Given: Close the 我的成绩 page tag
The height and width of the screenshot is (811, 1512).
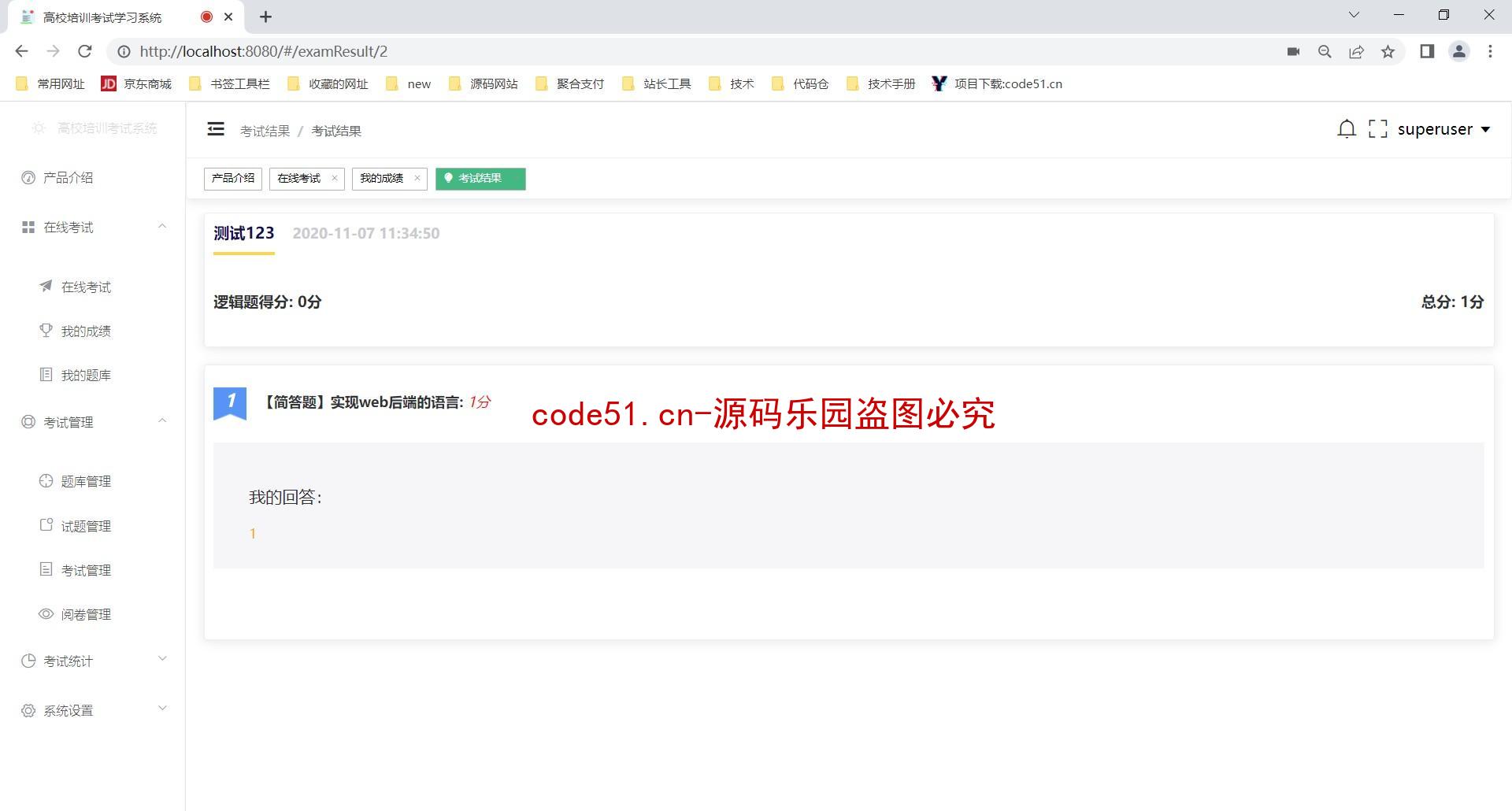Looking at the screenshot, I should click(x=417, y=178).
